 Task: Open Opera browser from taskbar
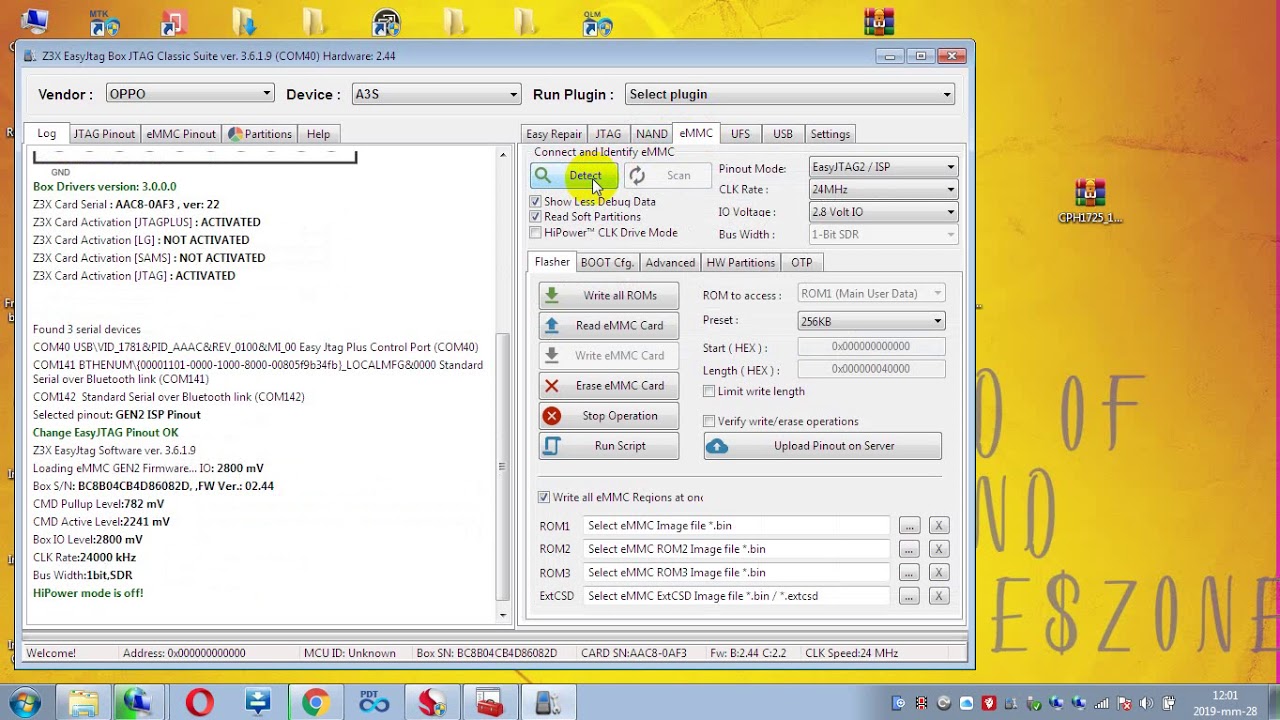click(199, 703)
